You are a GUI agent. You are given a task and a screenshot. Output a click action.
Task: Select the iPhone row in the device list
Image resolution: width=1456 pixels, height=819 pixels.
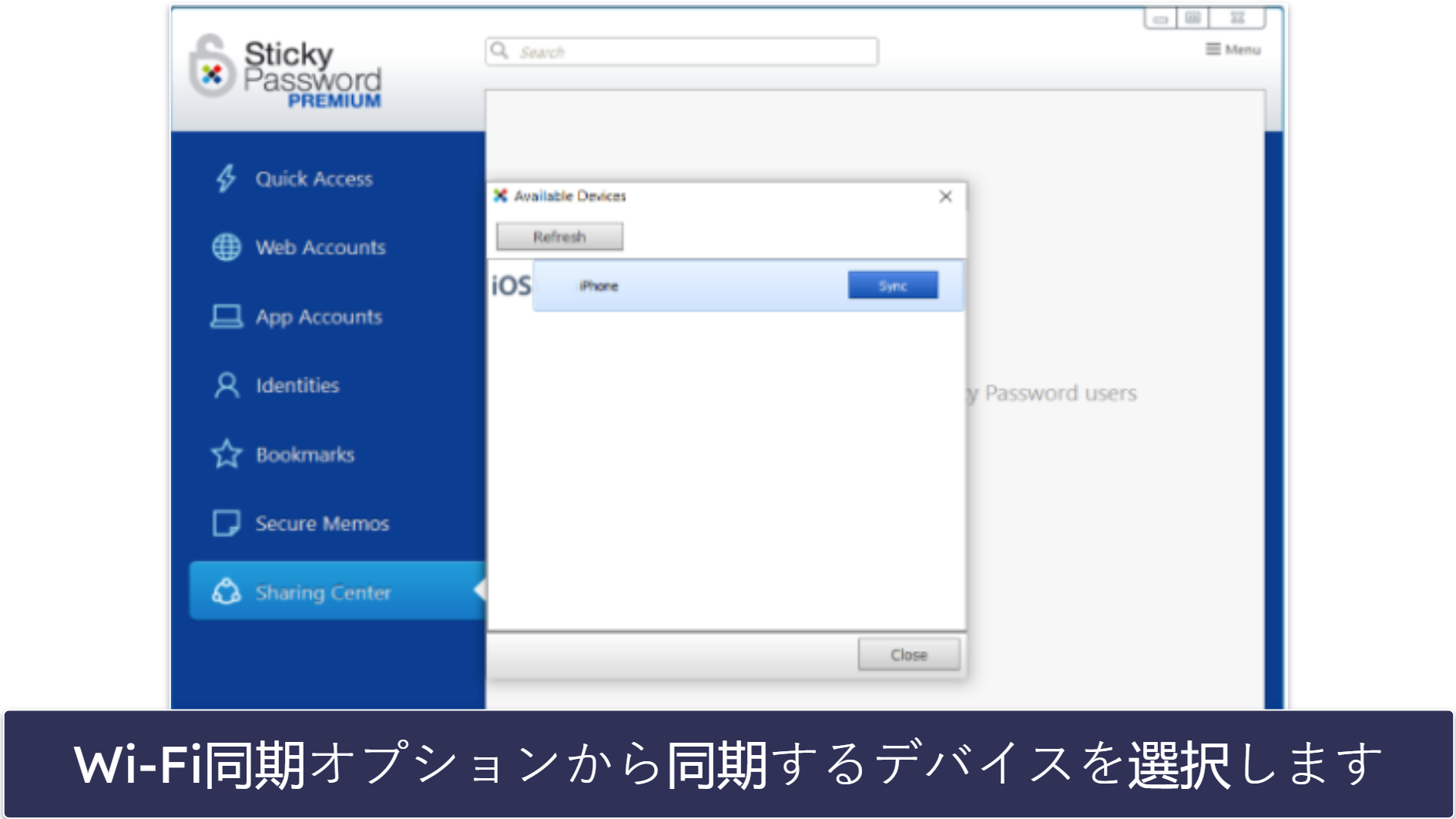pyautogui.click(x=747, y=285)
